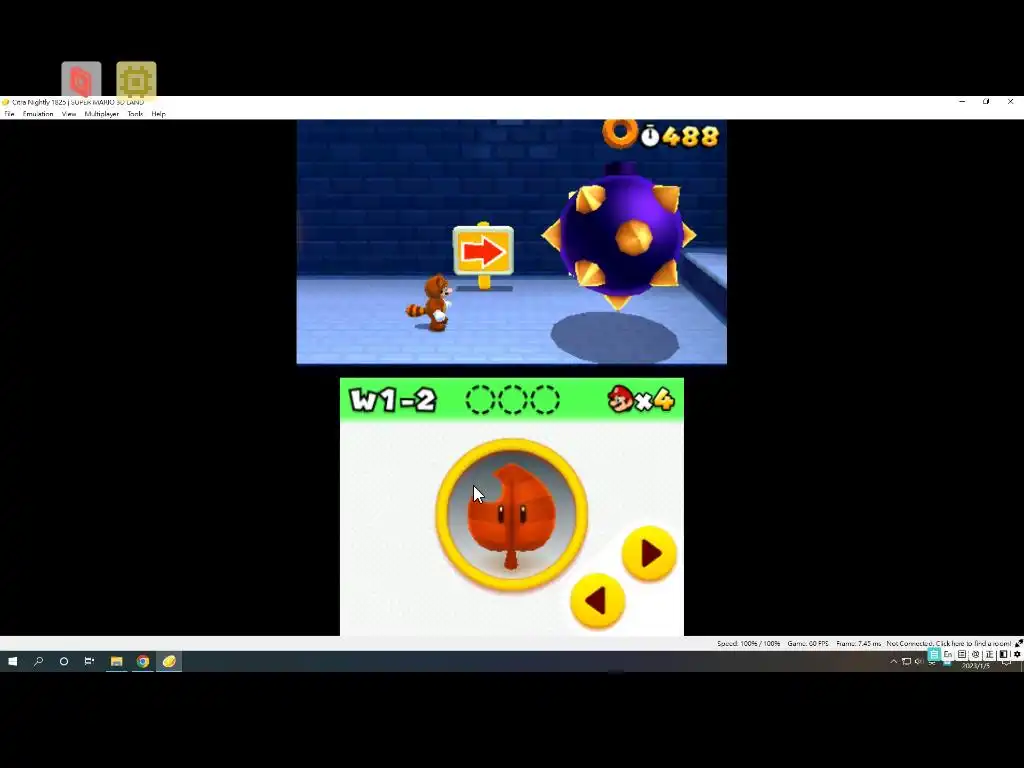Click the Mario lives counter
This screenshot has width=1024, height=768.
[x=640, y=399]
